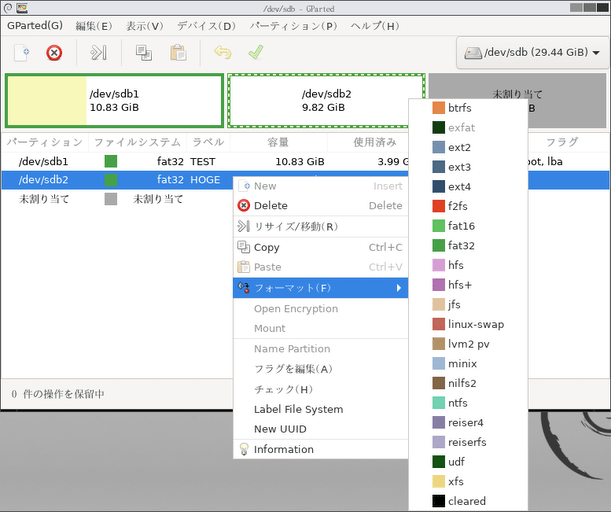Format as fat32 from the submenu
This screenshot has height=512, width=611.
click(x=468, y=245)
